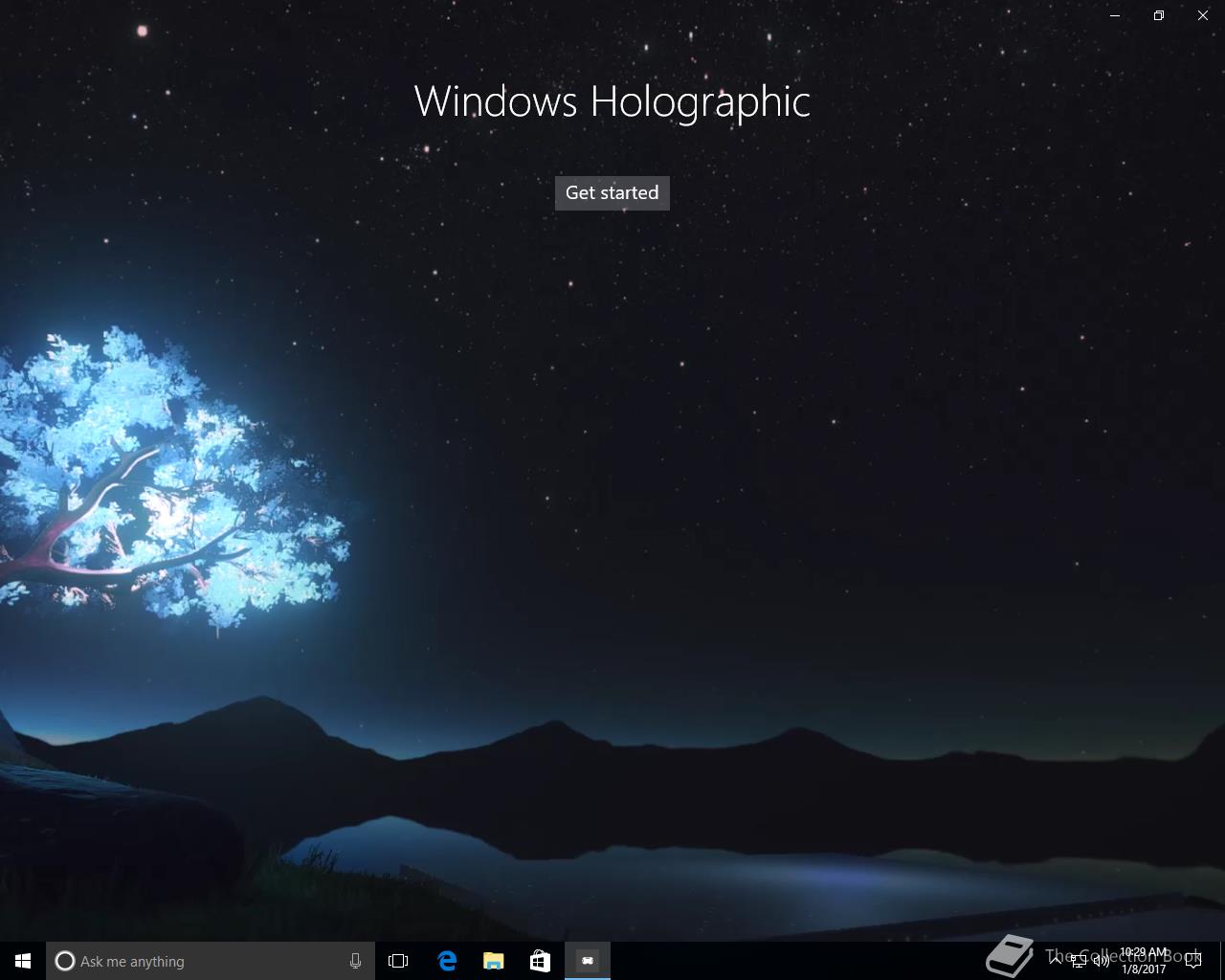The height and width of the screenshot is (980, 1225).
Task: Open the volume control tray icon
Action: click(1102, 961)
